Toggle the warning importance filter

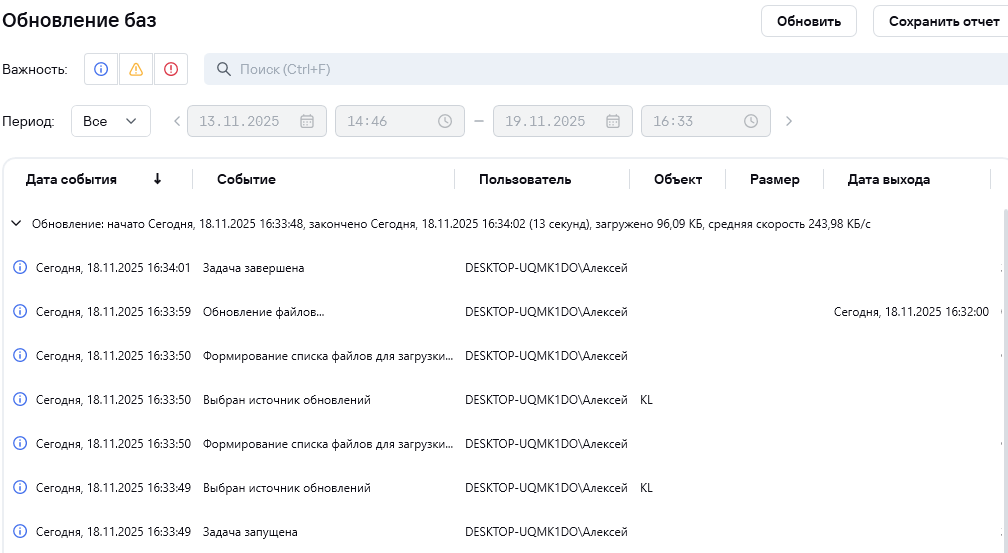click(x=136, y=69)
